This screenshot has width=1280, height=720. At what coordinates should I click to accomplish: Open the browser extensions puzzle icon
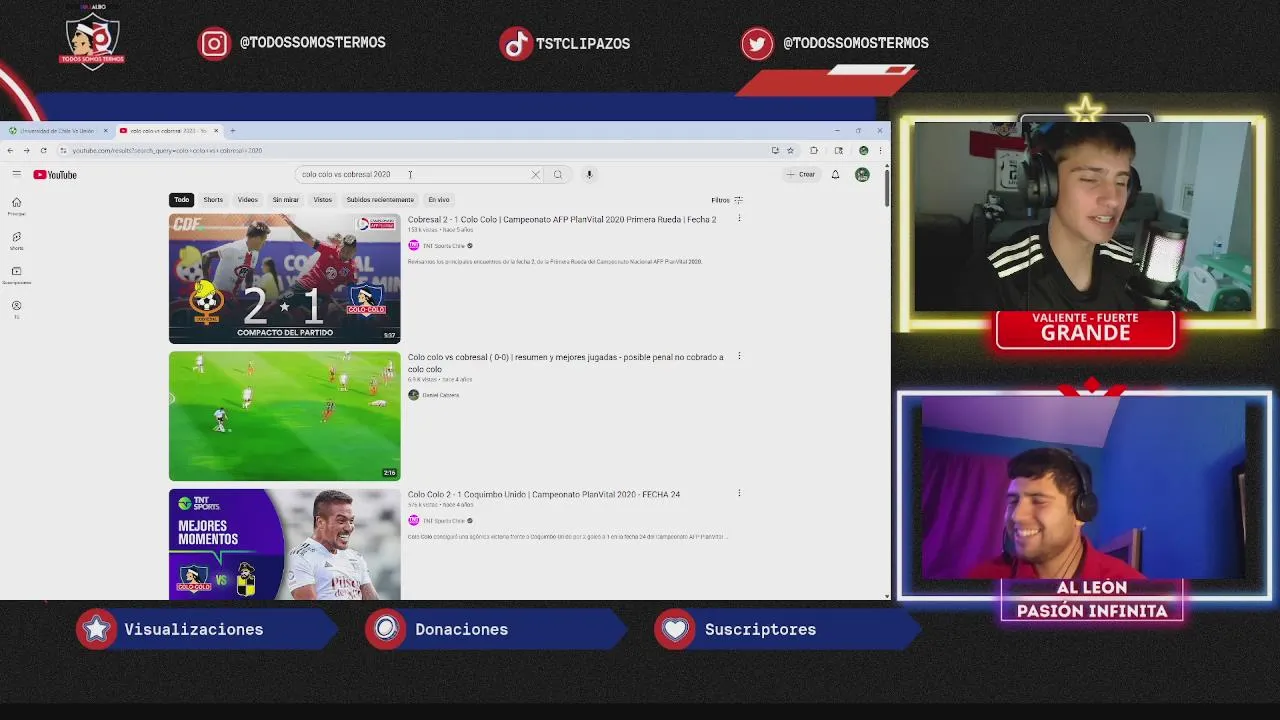(x=813, y=151)
